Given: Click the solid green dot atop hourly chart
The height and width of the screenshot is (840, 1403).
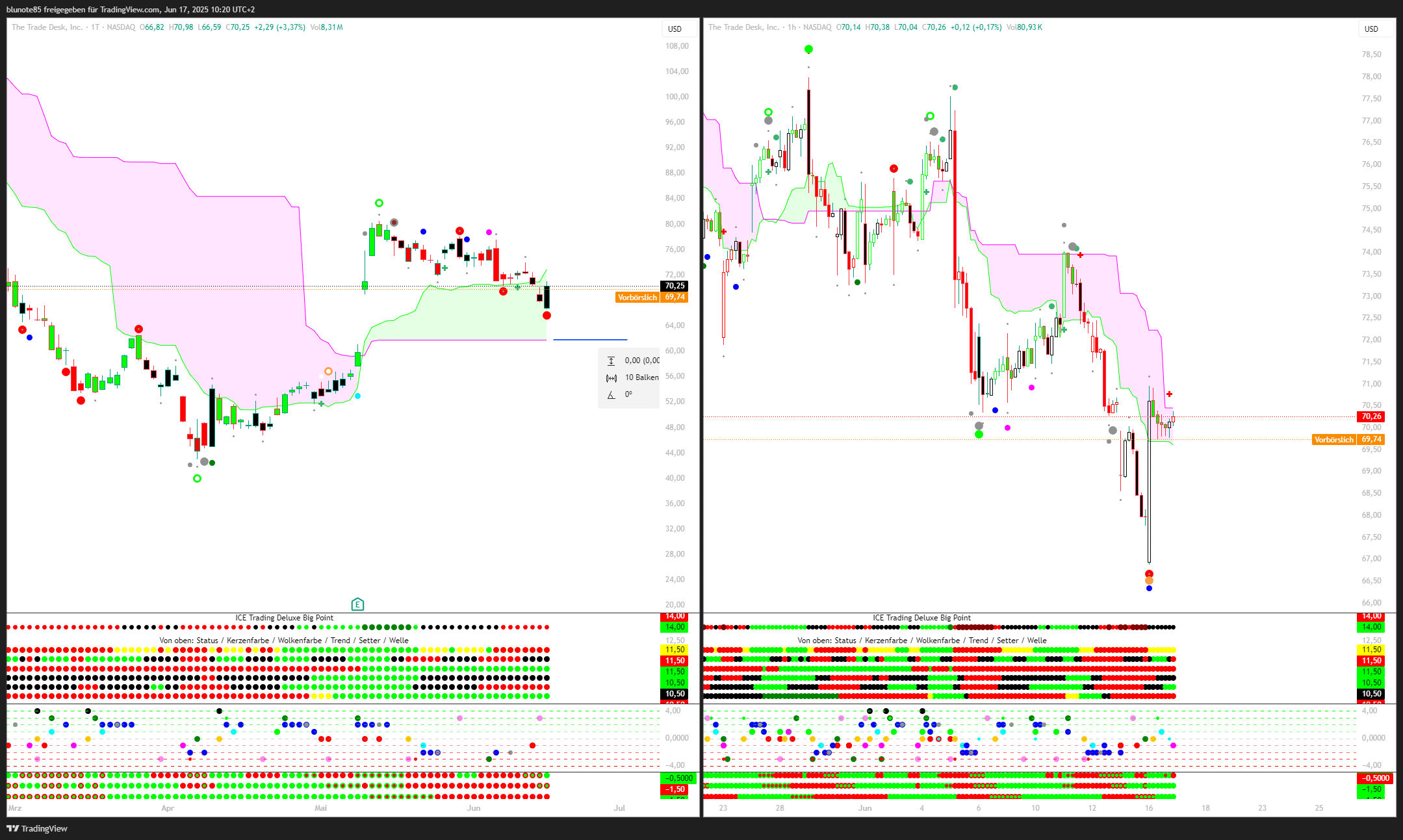Looking at the screenshot, I should tap(808, 49).
